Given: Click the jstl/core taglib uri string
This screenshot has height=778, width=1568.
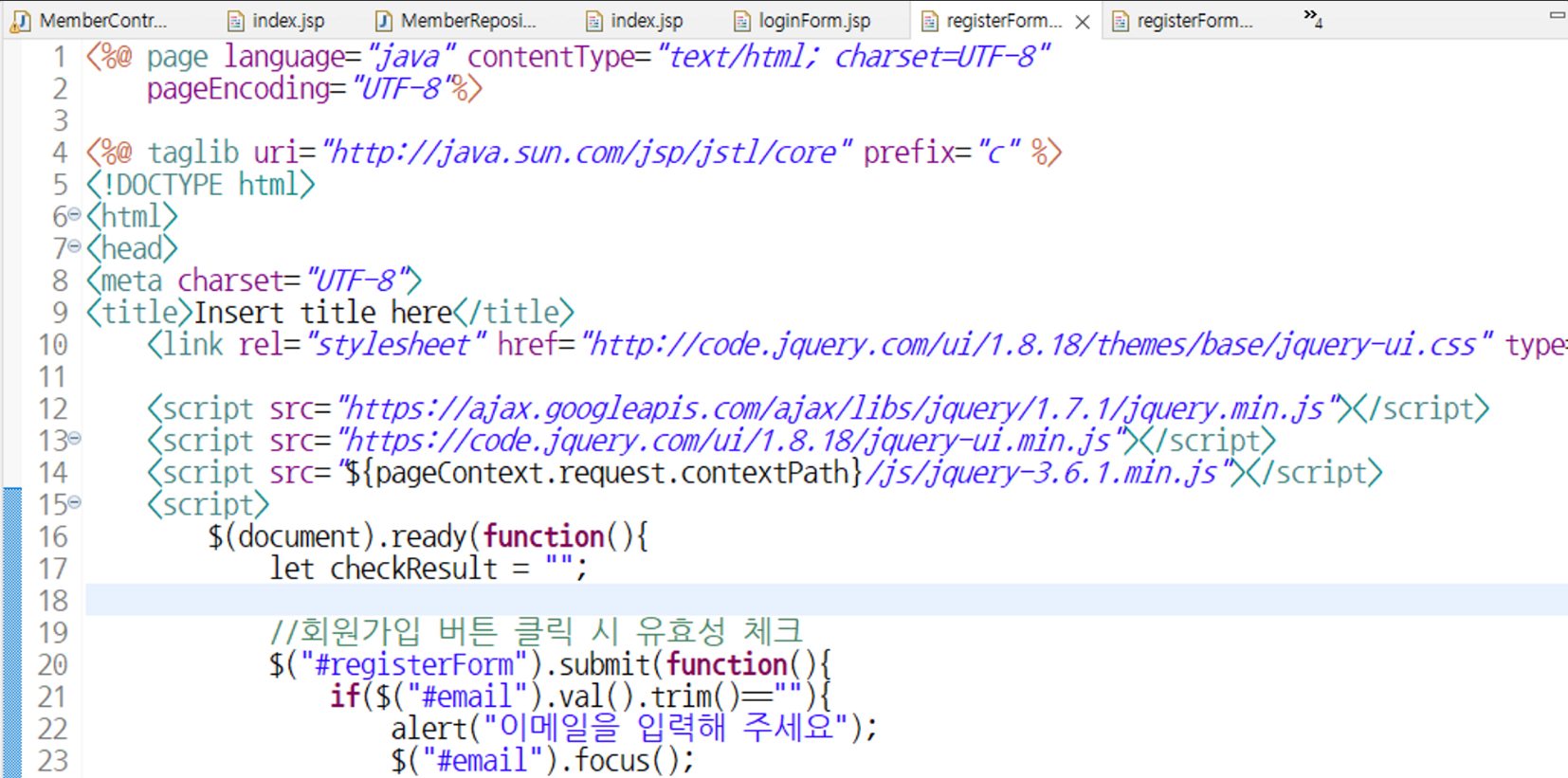Looking at the screenshot, I should 586,153.
